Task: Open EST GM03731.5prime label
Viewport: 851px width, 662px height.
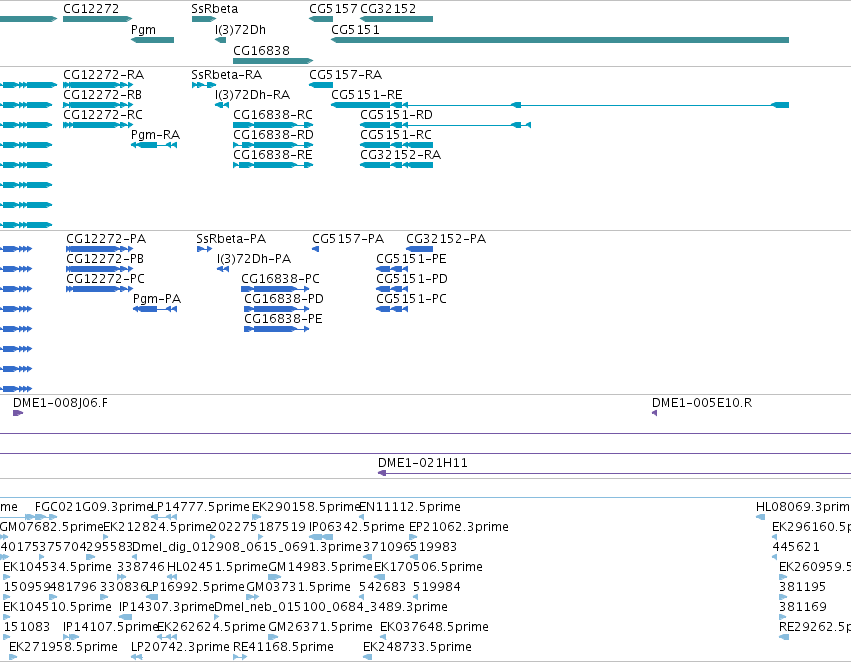Action: [x=299, y=588]
